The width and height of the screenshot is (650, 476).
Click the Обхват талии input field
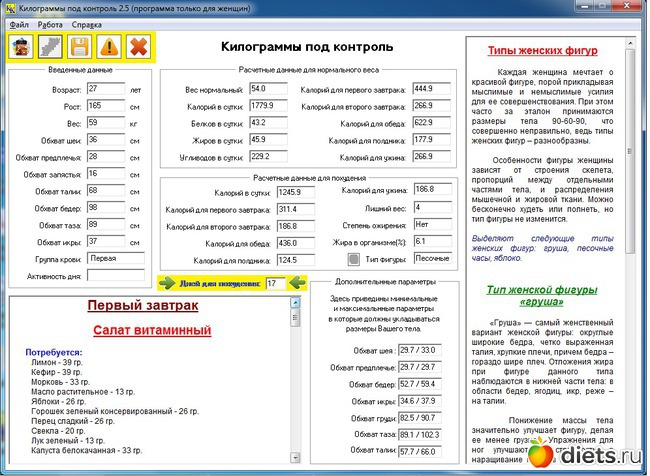tap(104, 190)
